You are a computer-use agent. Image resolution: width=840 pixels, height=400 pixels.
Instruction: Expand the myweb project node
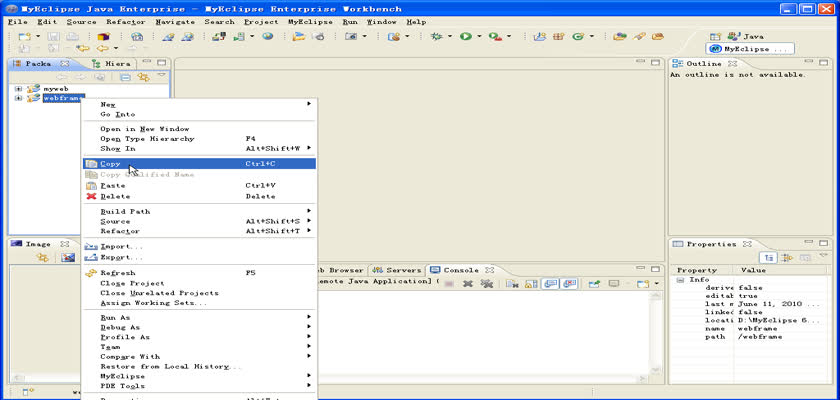(x=18, y=89)
